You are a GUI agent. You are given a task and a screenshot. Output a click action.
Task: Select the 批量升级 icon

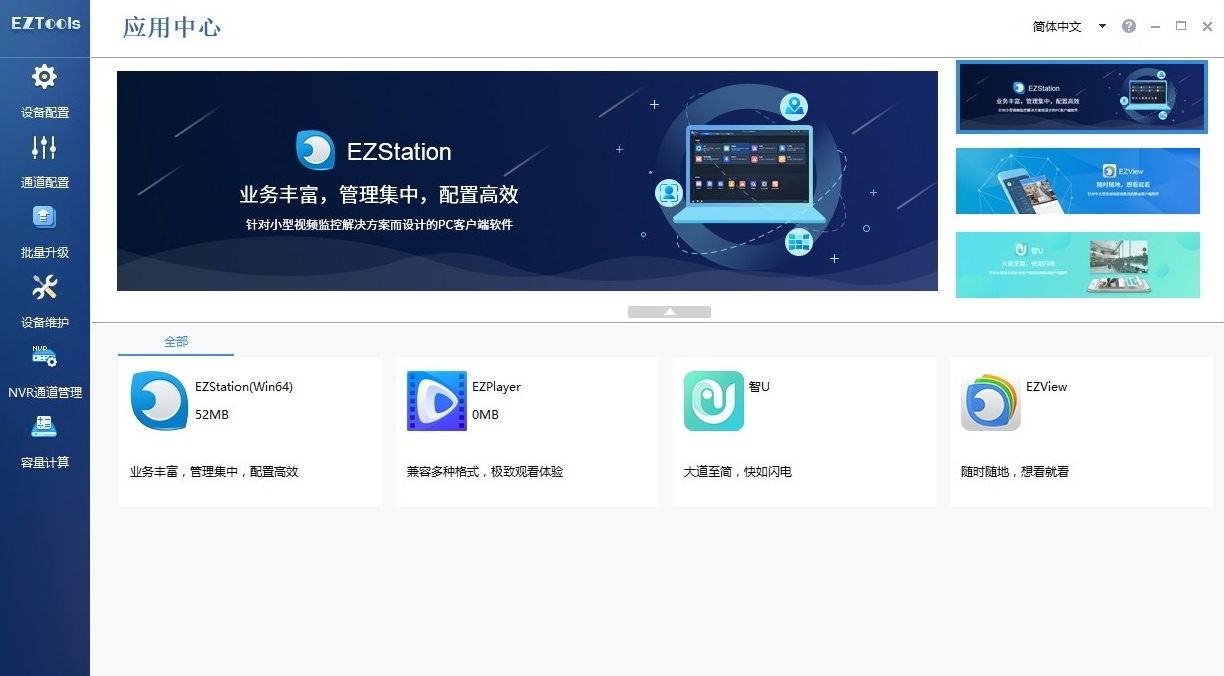(x=44, y=217)
